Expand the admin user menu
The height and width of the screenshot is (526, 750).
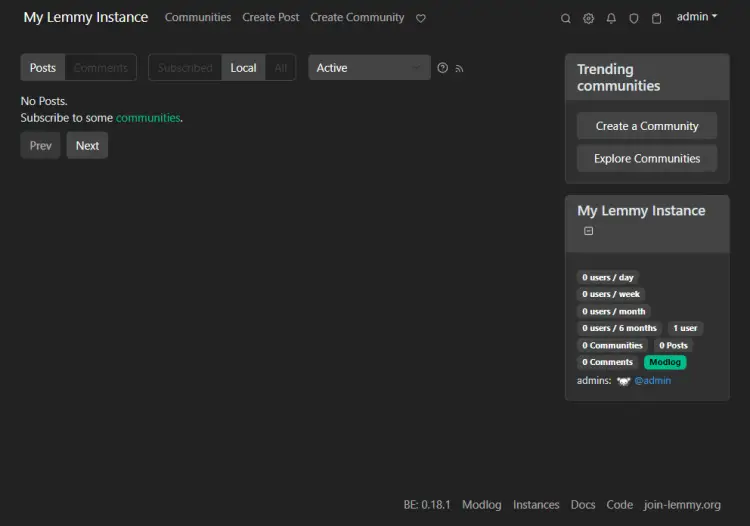696,17
